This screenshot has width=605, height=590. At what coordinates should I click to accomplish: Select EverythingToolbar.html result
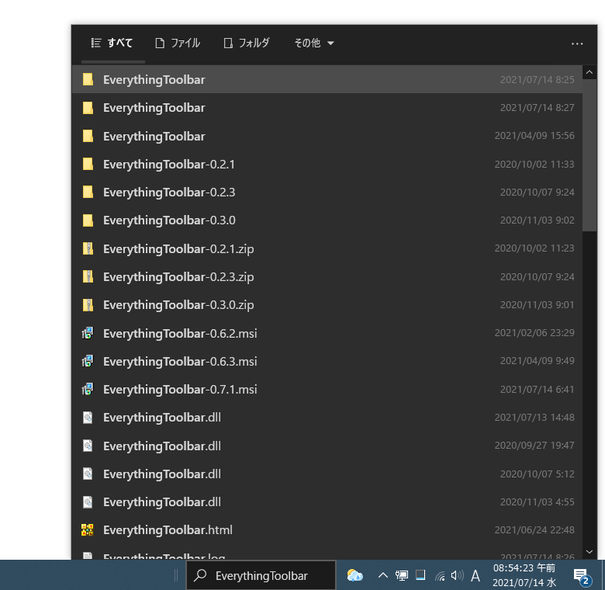pos(327,530)
